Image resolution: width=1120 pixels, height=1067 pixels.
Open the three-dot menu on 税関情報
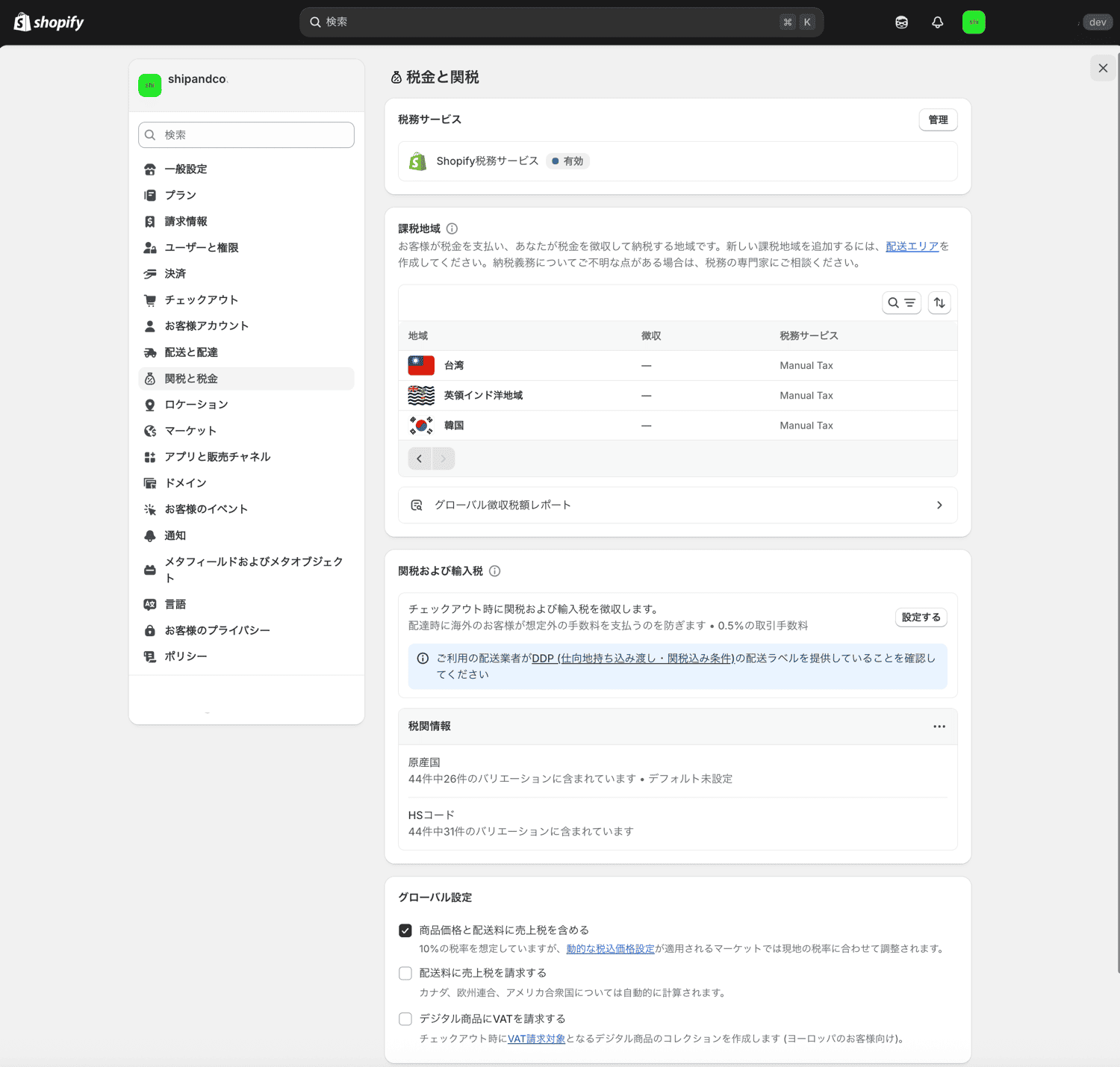[x=939, y=726]
